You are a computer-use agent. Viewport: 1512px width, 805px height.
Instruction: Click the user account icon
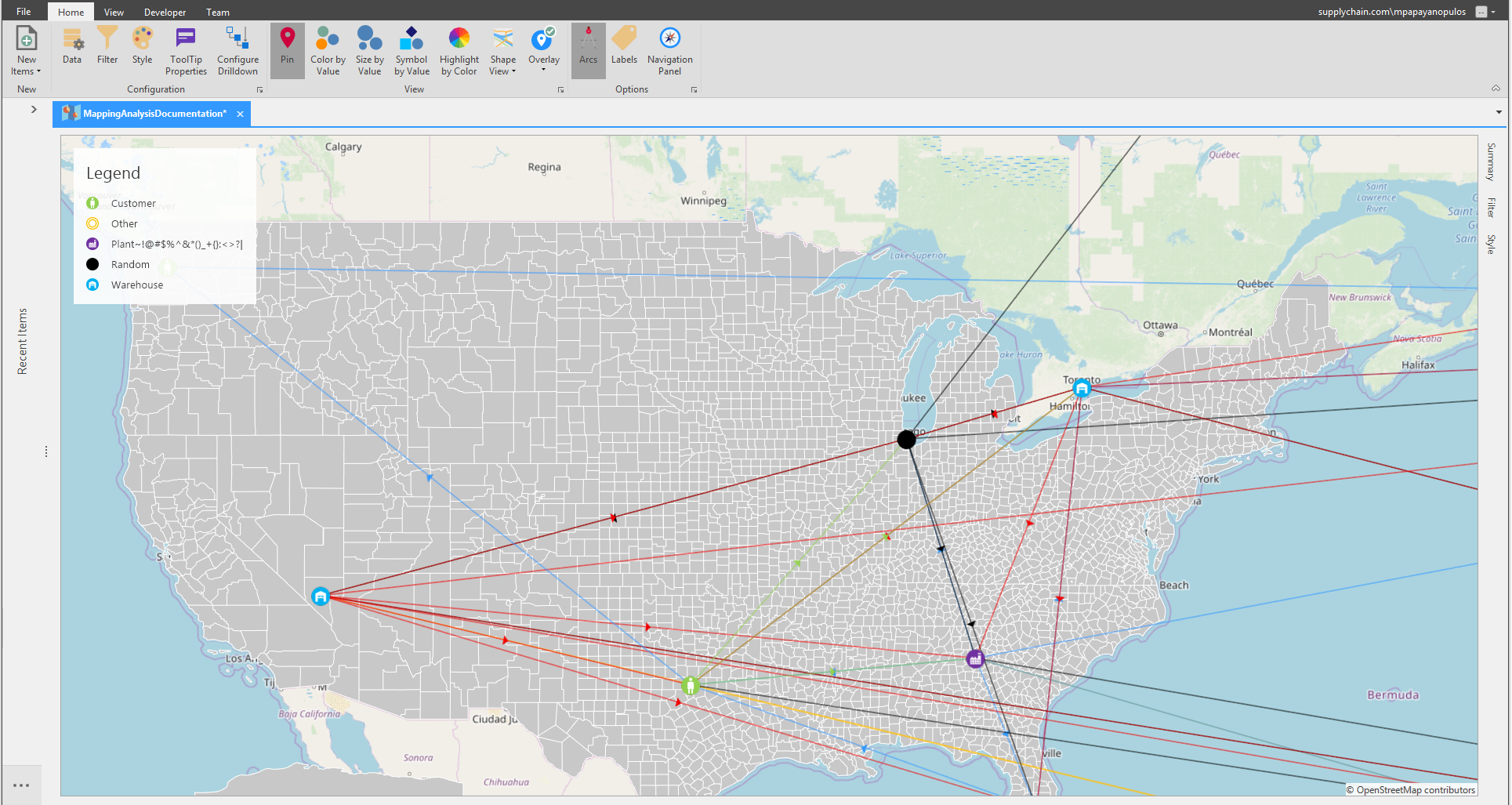pos(1481,12)
